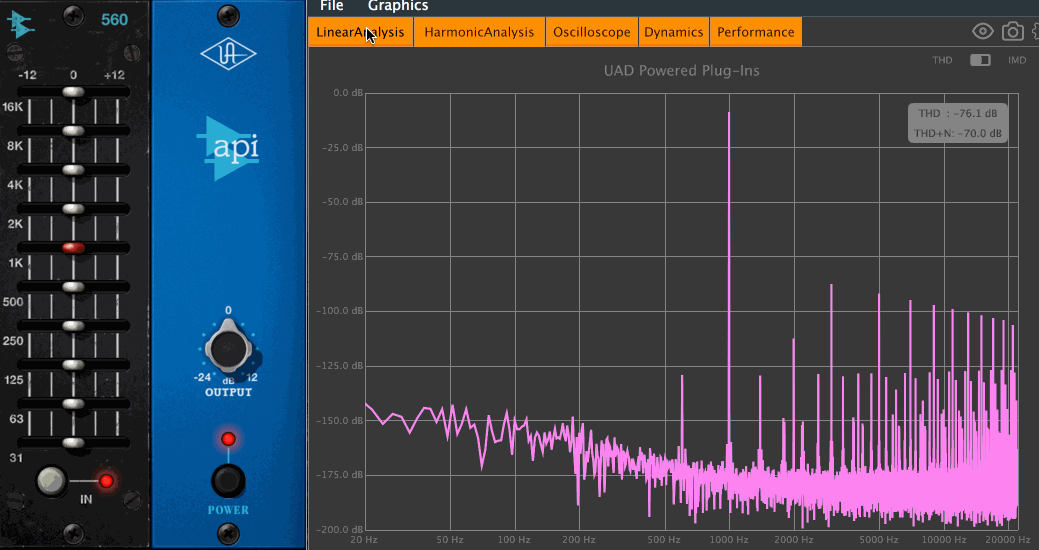
Task: Flip the THD / IMD switch
Action: point(980,60)
